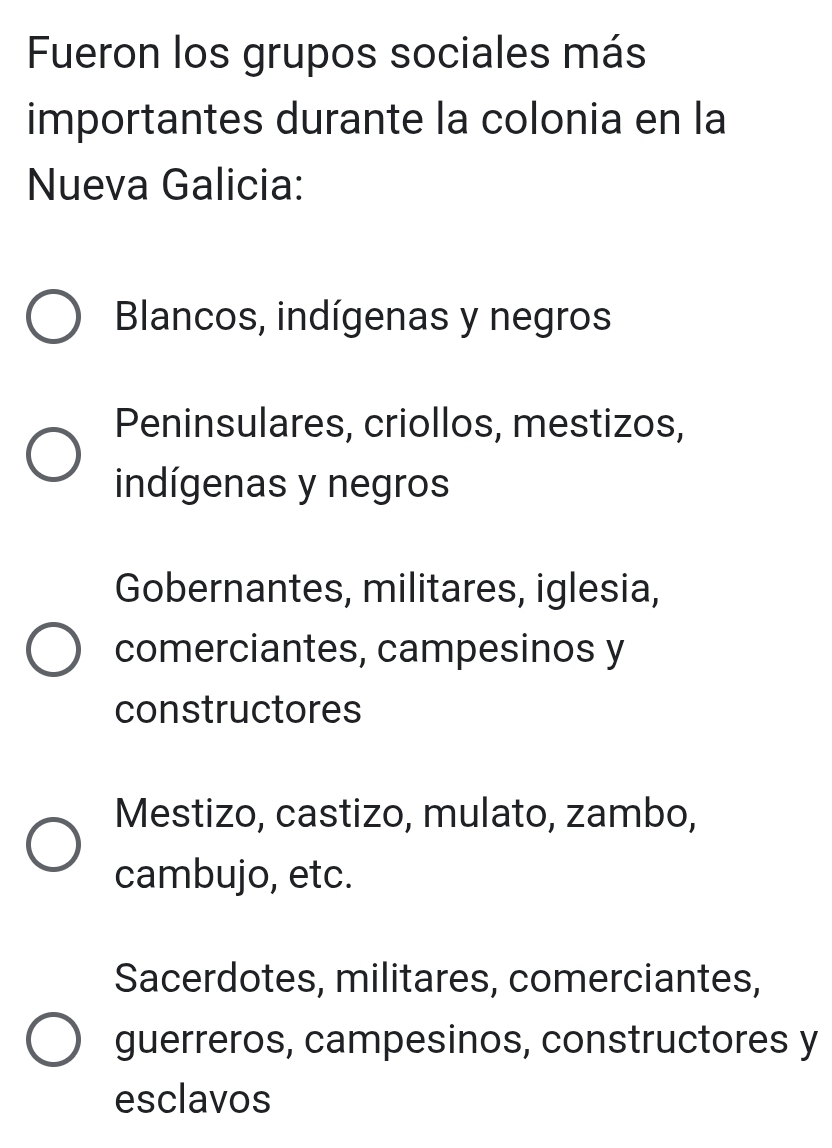This screenshot has height=1148, width=832.
Task: Click the 'indígenas y negros' second line text
Action: click(x=282, y=485)
